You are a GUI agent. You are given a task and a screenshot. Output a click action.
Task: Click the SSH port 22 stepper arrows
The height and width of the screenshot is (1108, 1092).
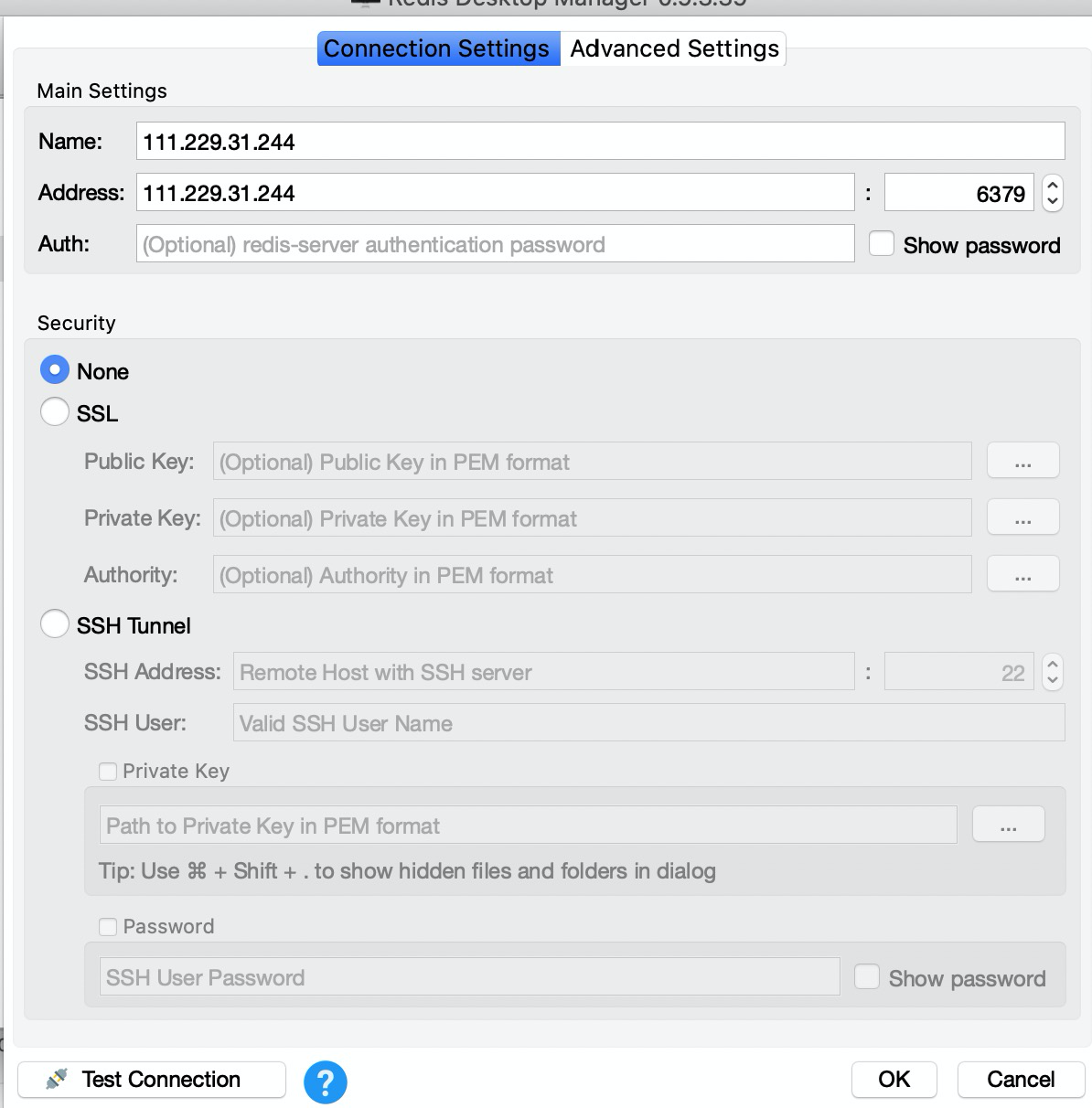coord(1053,672)
